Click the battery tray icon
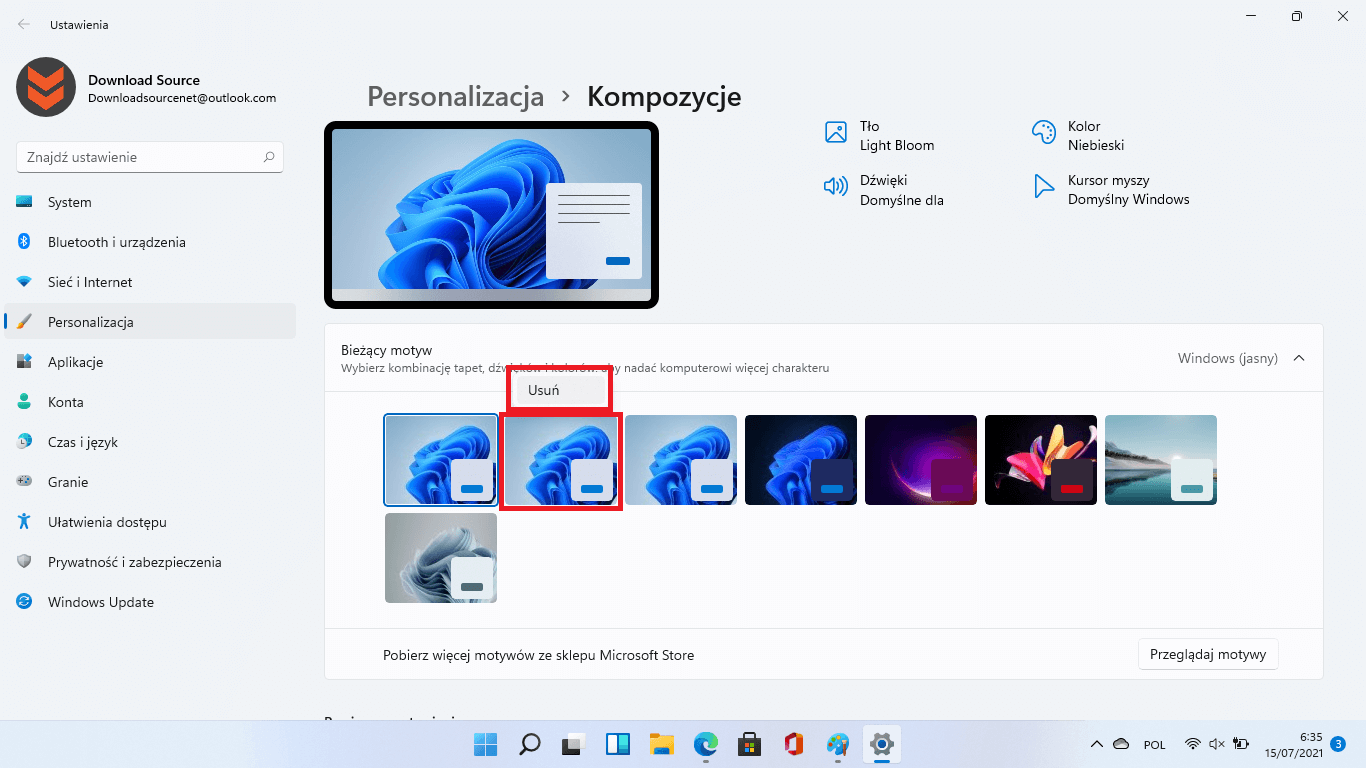The image size is (1366, 768). tap(1241, 744)
